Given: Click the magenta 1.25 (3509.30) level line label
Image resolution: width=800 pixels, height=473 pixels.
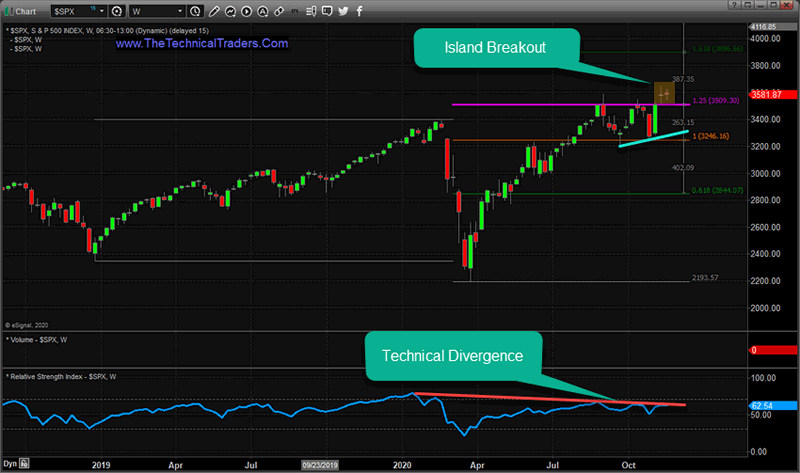Looking at the screenshot, I should pos(712,101).
